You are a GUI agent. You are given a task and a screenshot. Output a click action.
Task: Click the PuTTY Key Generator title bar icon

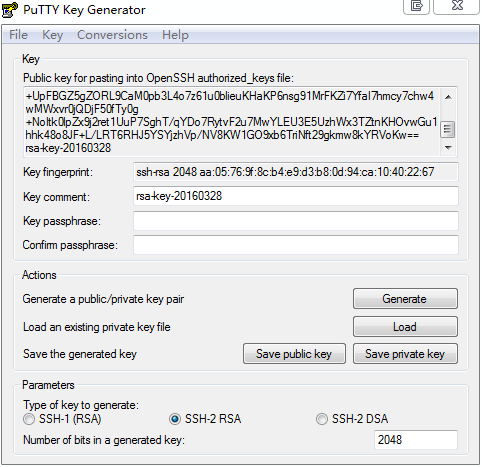click(x=9, y=10)
